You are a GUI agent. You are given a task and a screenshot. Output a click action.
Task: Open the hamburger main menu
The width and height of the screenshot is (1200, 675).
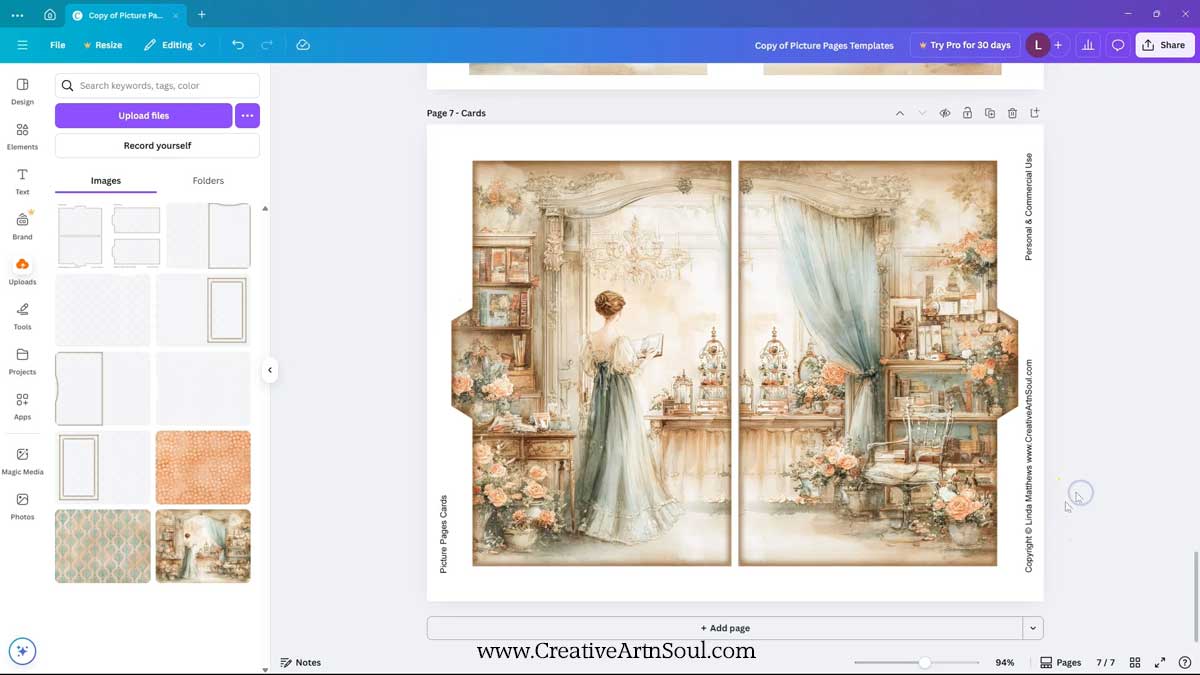point(22,45)
